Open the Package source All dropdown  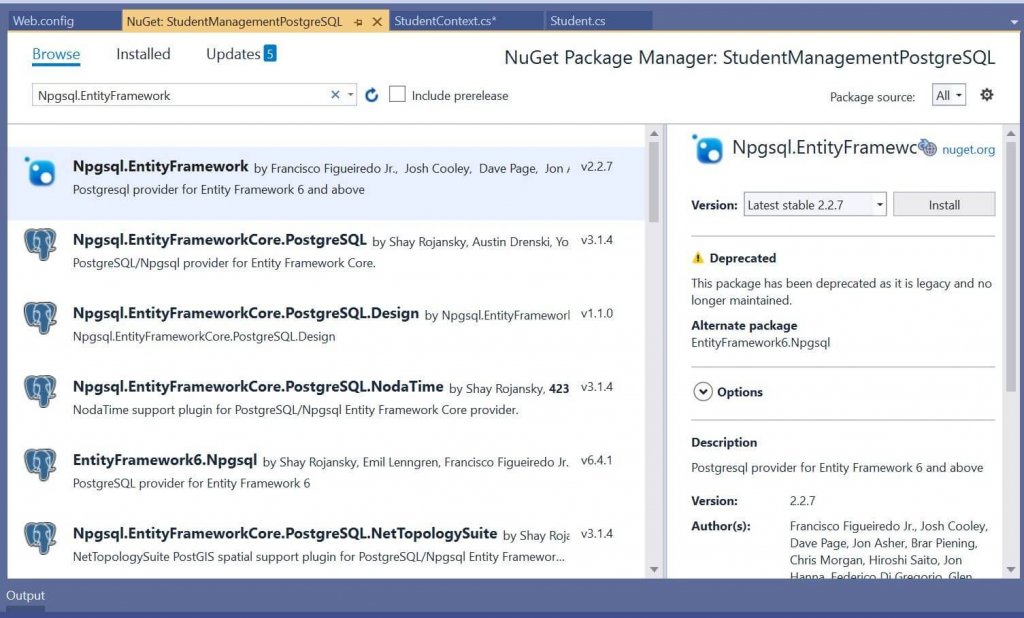pyautogui.click(x=948, y=94)
